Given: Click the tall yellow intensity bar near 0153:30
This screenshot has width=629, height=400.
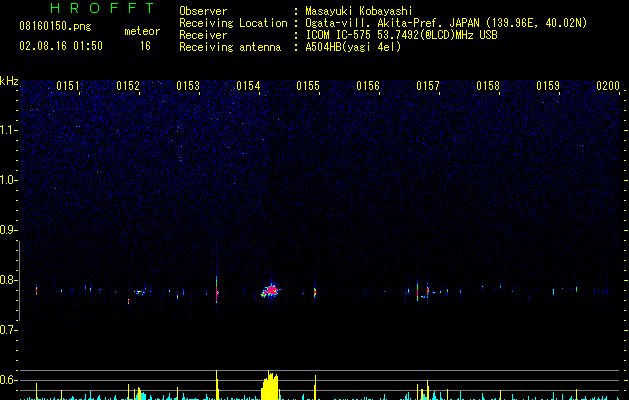Looking at the screenshot, I should click(x=217, y=385).
